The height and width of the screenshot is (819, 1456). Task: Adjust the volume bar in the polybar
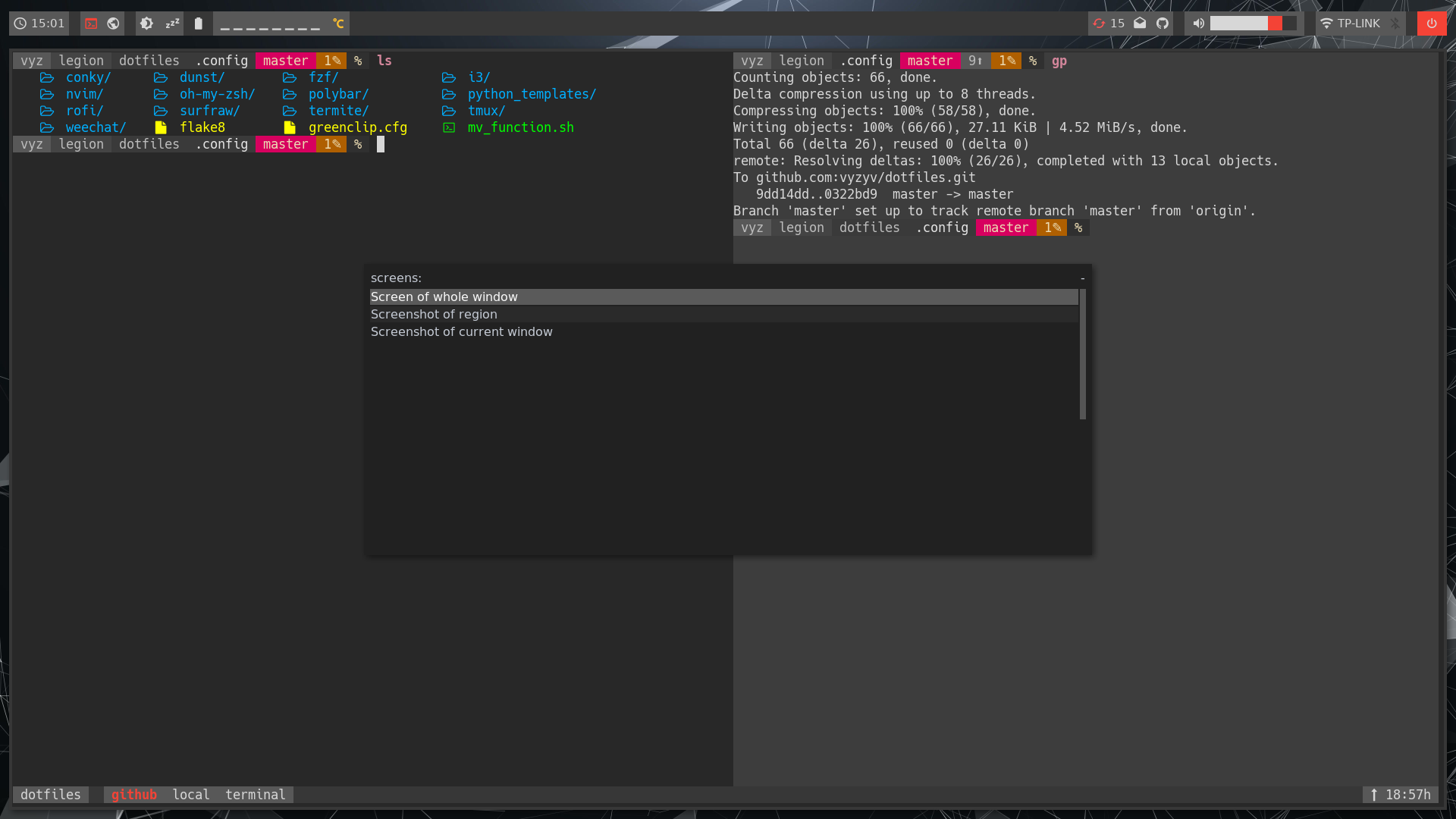point(1253,24)
